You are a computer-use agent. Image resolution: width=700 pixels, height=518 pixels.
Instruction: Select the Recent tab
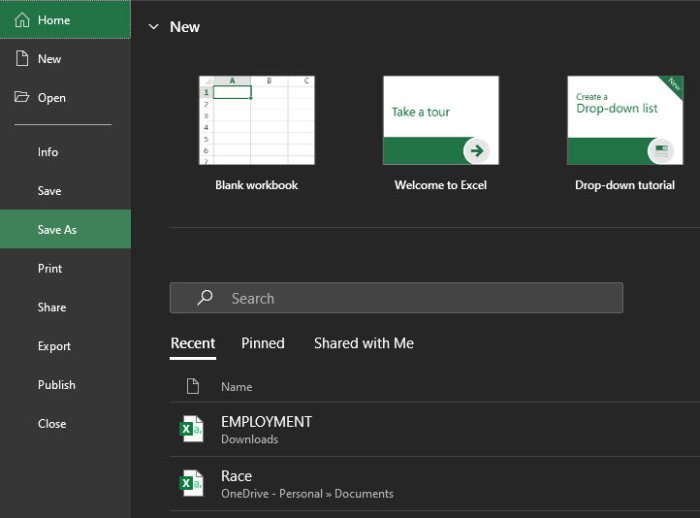[193, 343]
